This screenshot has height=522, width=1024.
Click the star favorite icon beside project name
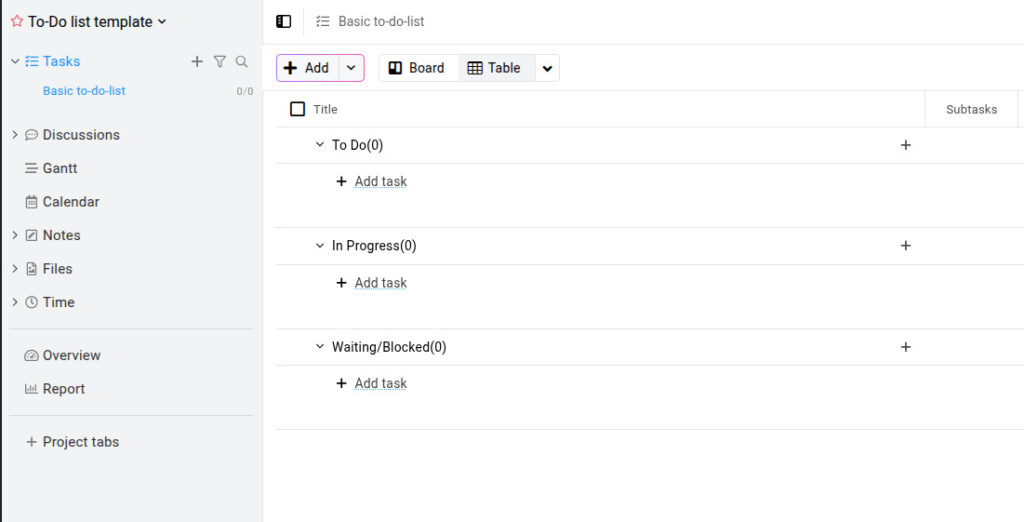point(17,21)
